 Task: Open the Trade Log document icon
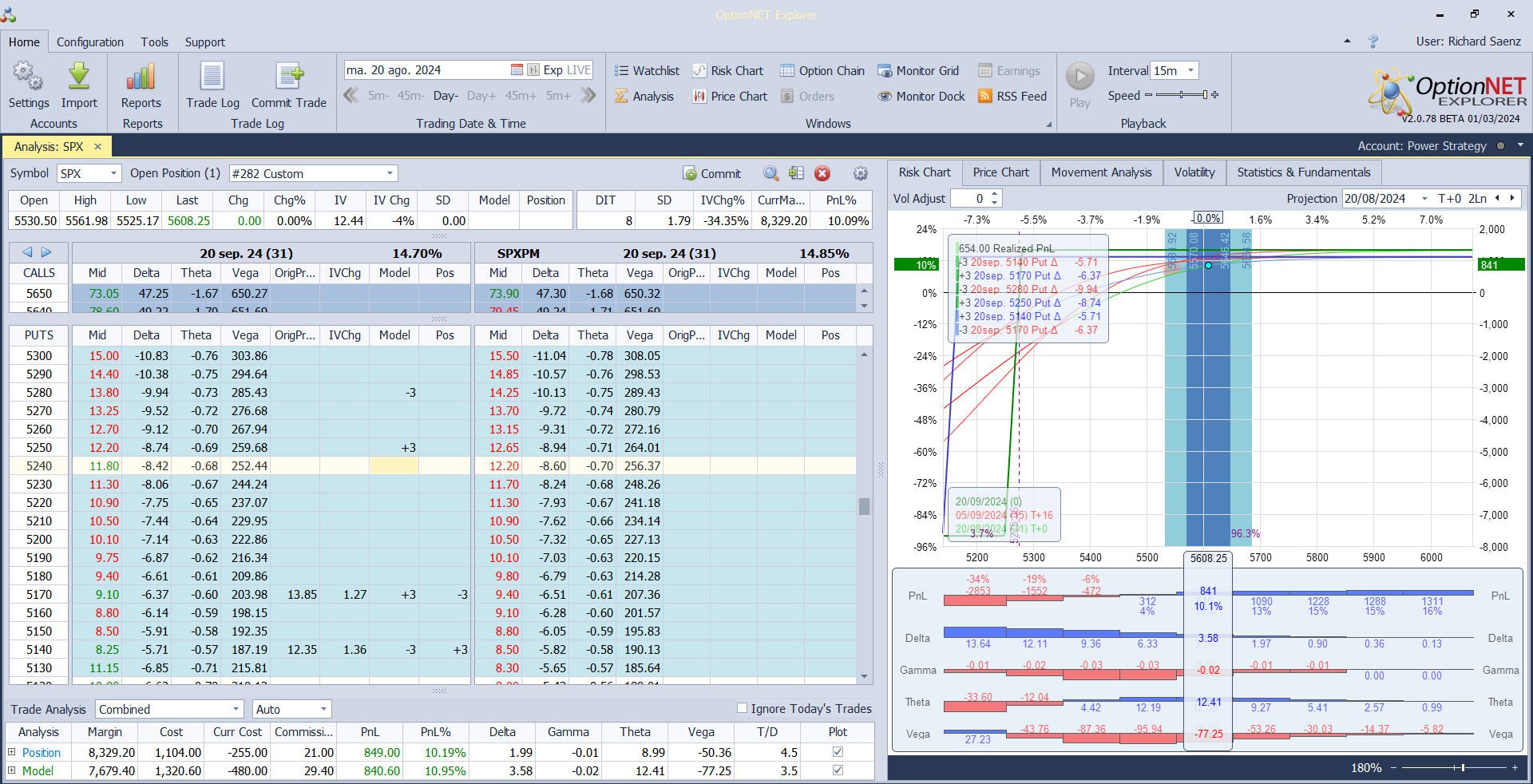pos(212,77)
